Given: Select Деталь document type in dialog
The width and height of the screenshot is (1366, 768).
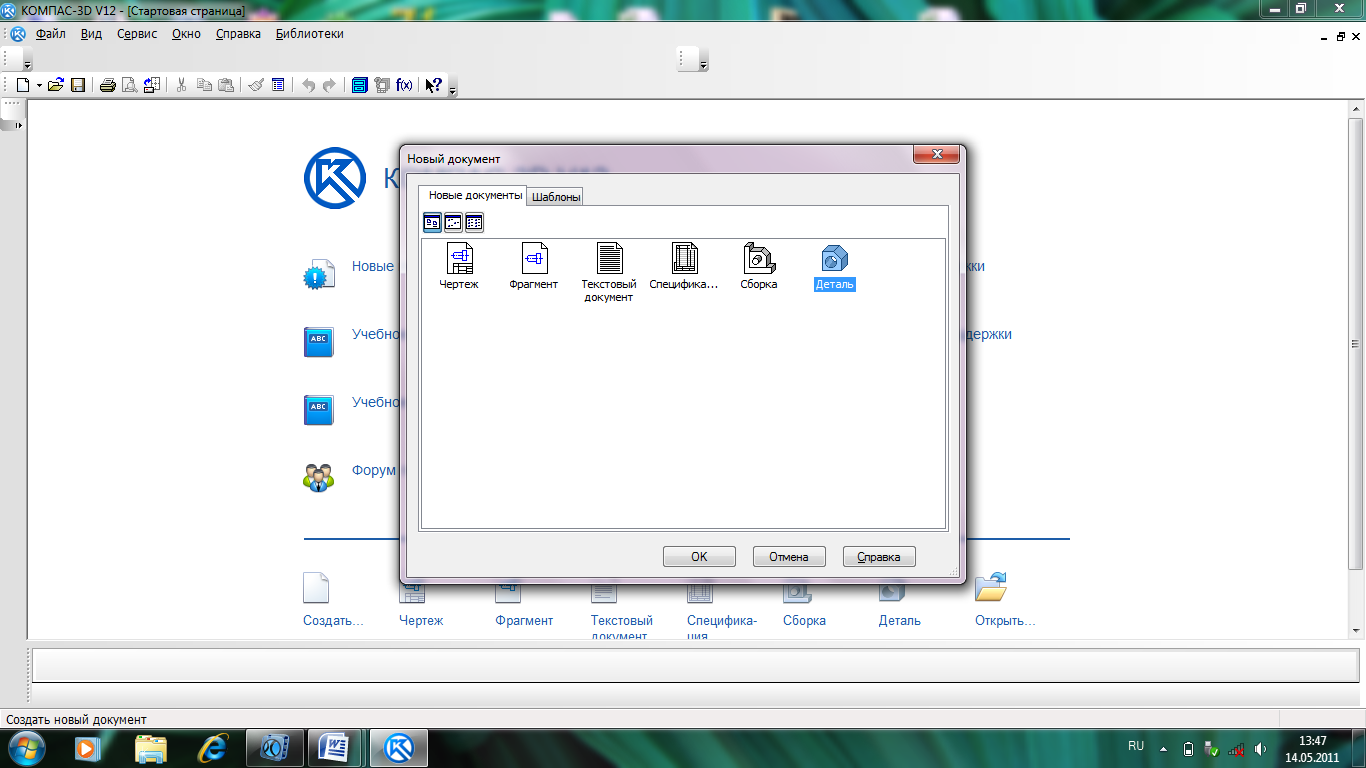Looking at the screenshot, I should [x=834, y=266].
